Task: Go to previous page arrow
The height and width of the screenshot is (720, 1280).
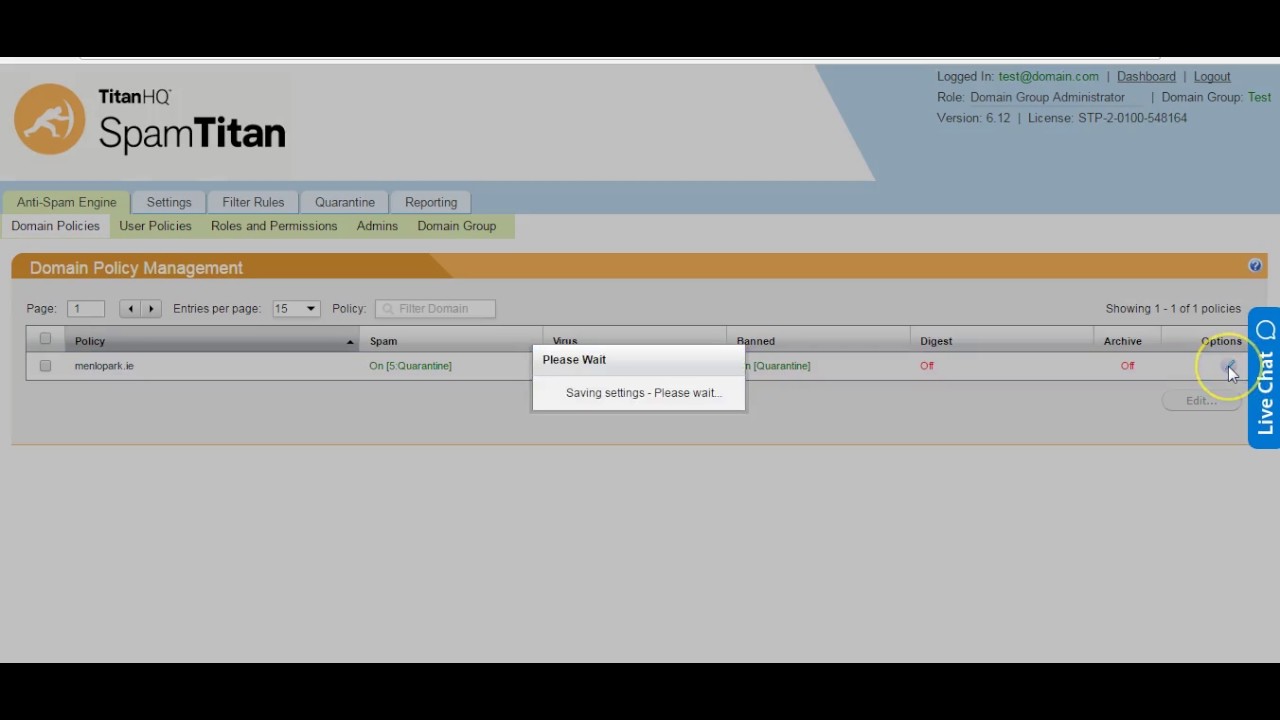Action: [x=130, y=308]
